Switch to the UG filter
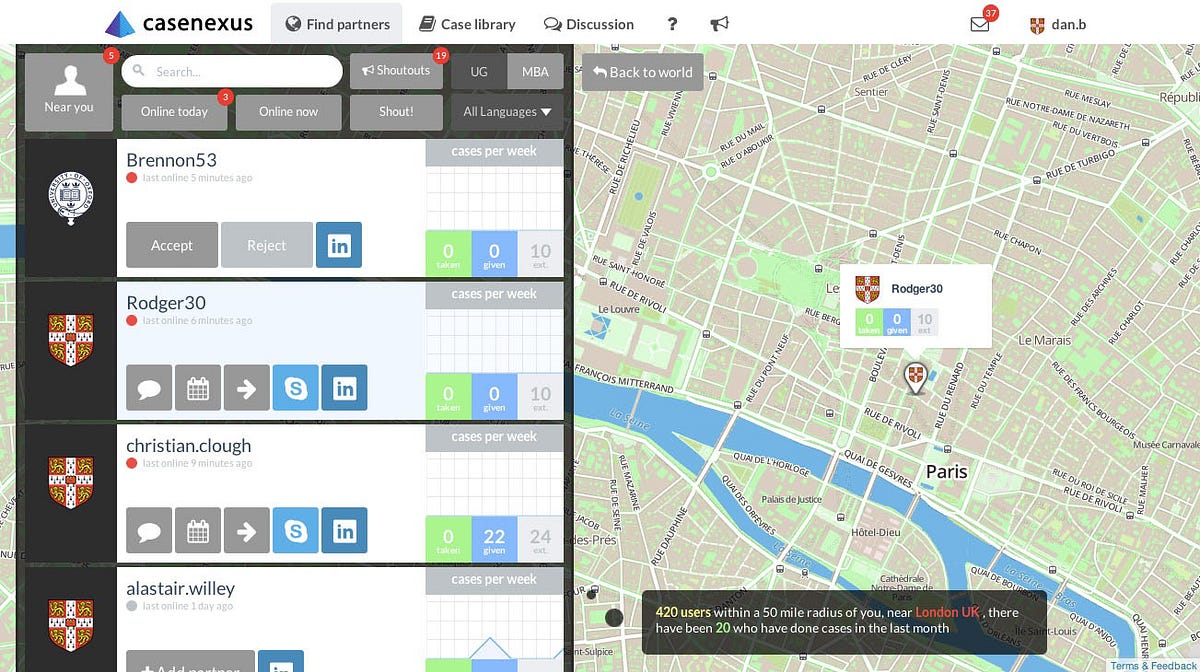This screenshot has width=1200, height=672. coord(479,72)
